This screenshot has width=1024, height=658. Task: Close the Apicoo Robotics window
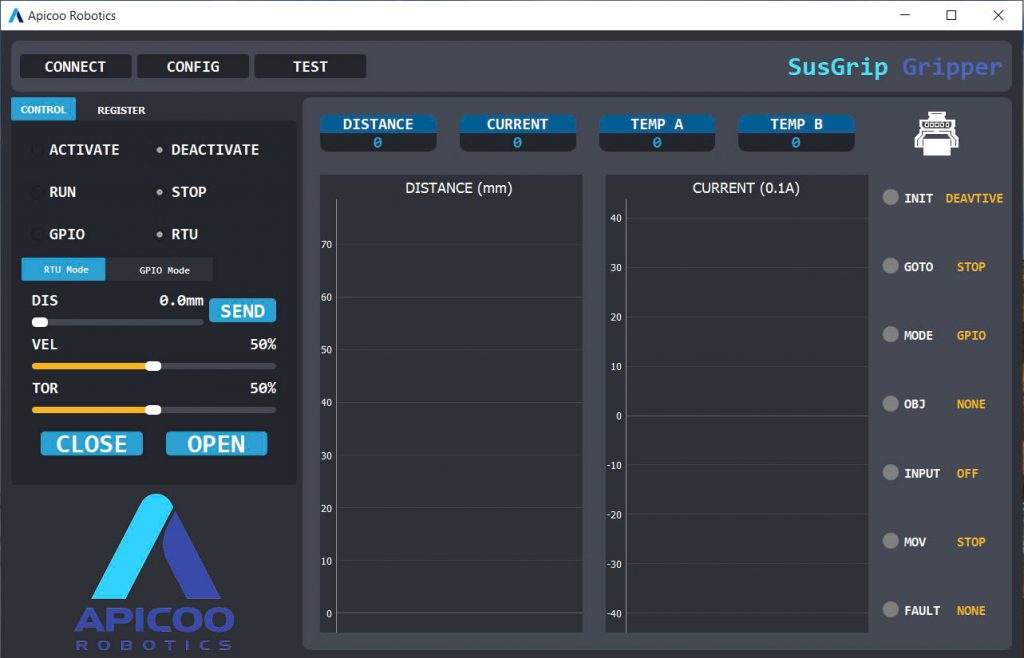(999, 15)
